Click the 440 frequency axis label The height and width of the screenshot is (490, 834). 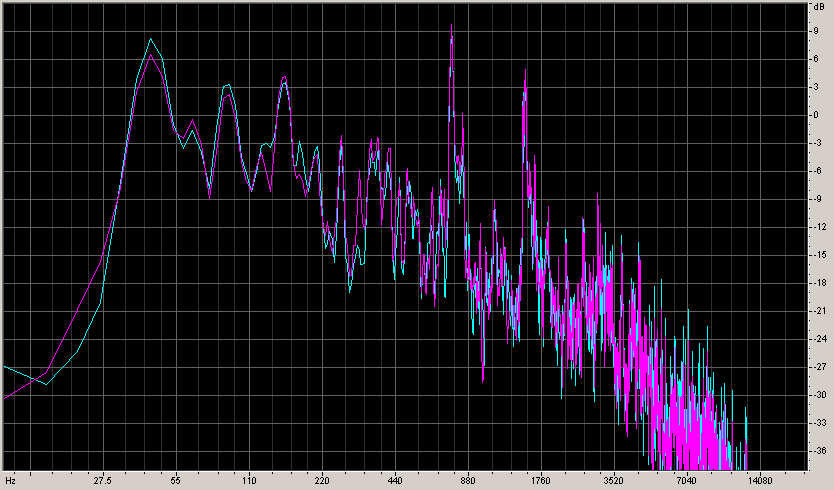pos(395,481)
